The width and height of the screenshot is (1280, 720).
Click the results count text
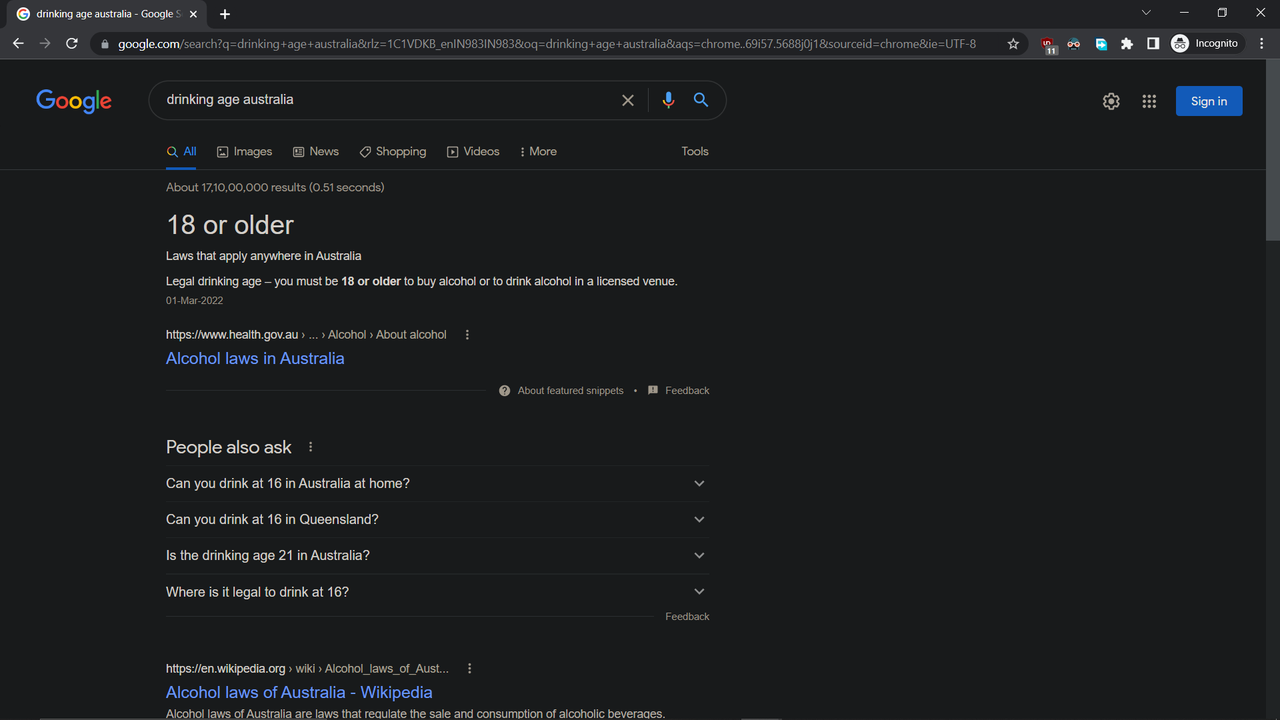275,188
